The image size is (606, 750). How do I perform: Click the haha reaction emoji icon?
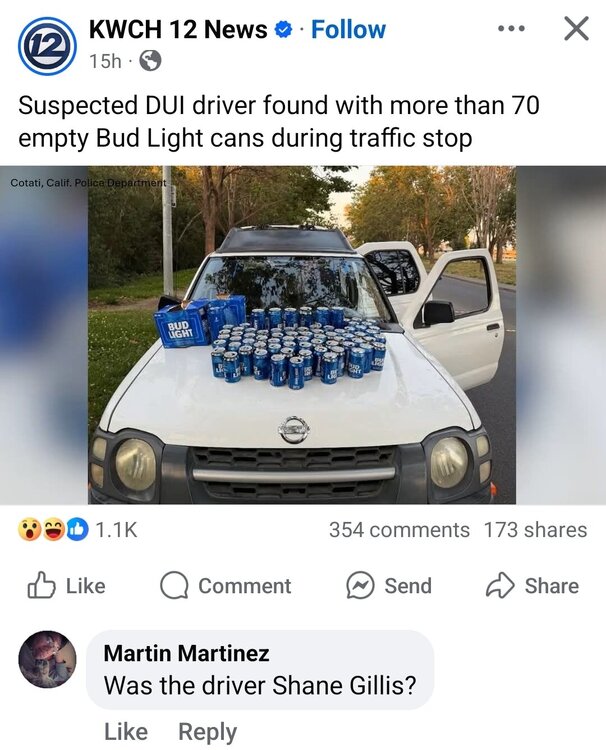click(53, 530)
